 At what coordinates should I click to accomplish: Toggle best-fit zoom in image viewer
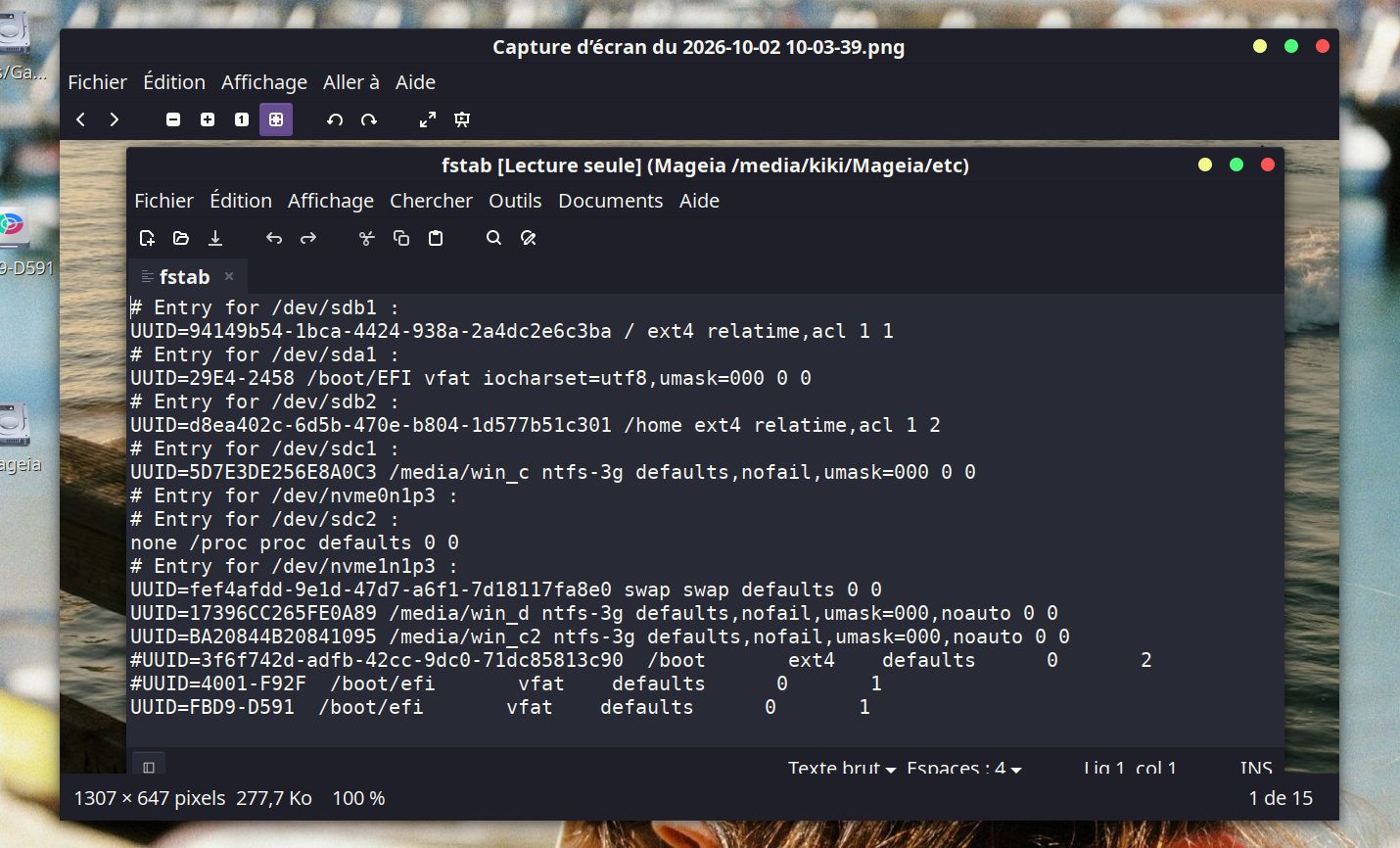pyautogui.click(x=276, y=119)
